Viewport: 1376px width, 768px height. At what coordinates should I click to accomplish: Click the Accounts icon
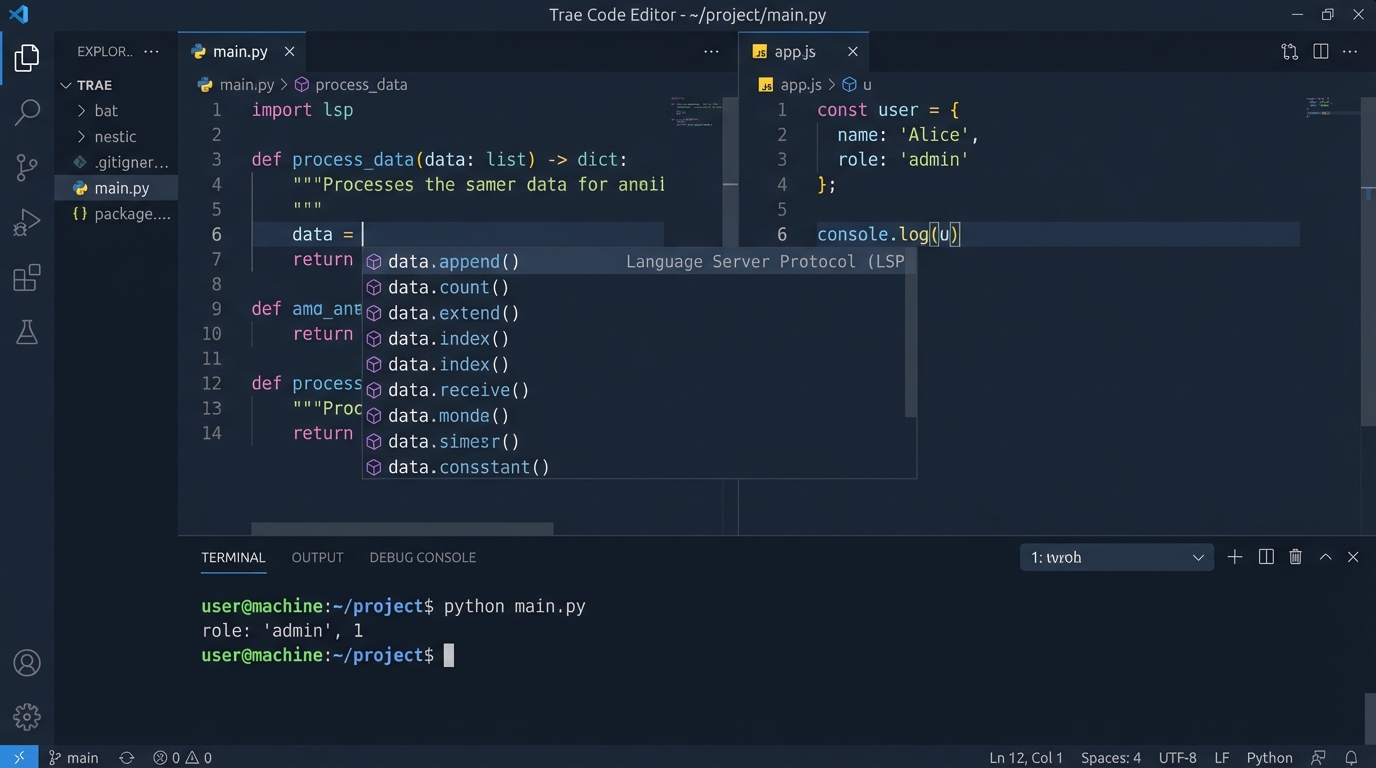point(26,662)
